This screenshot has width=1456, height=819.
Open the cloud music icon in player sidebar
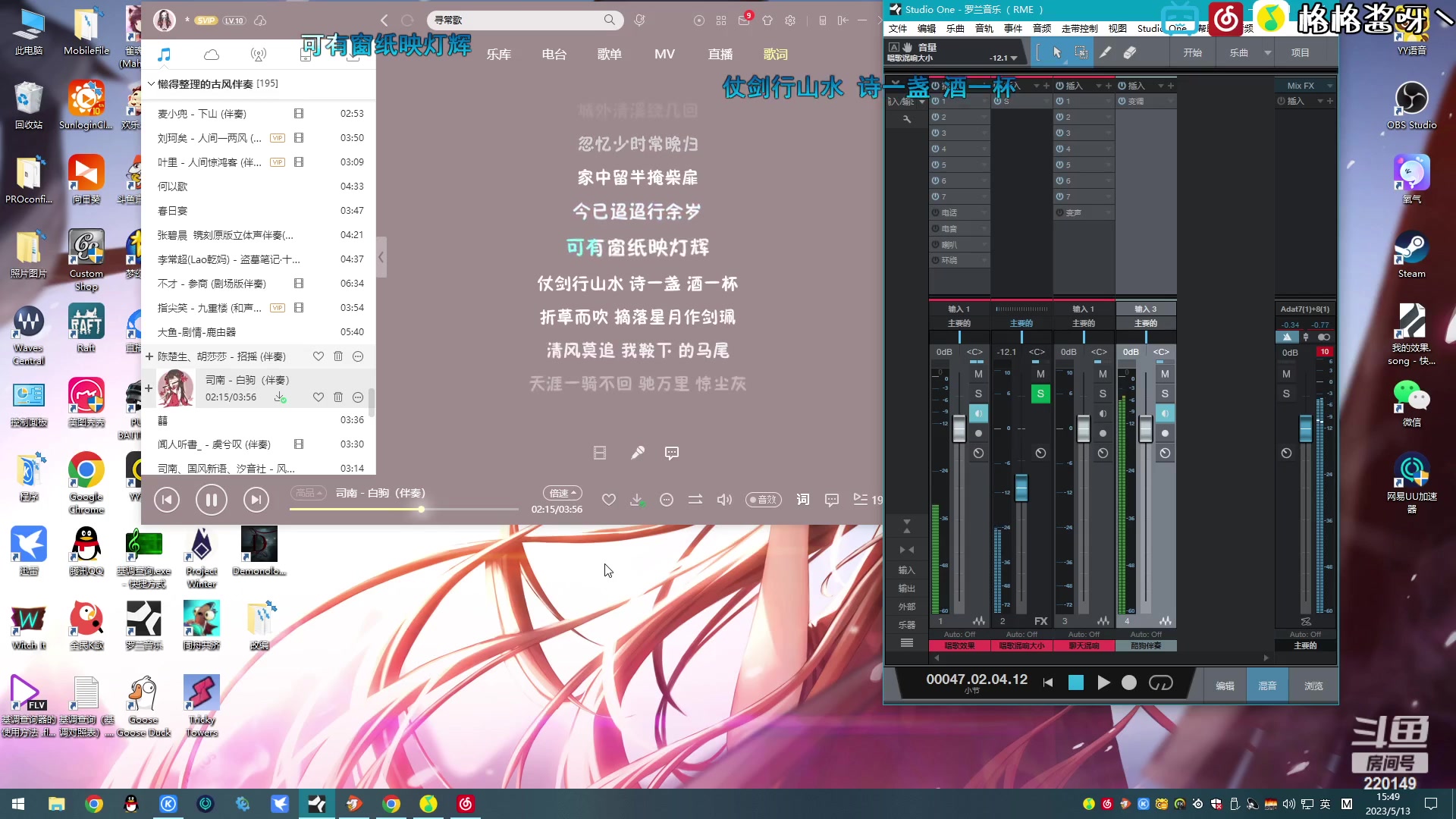coord(212,55)
